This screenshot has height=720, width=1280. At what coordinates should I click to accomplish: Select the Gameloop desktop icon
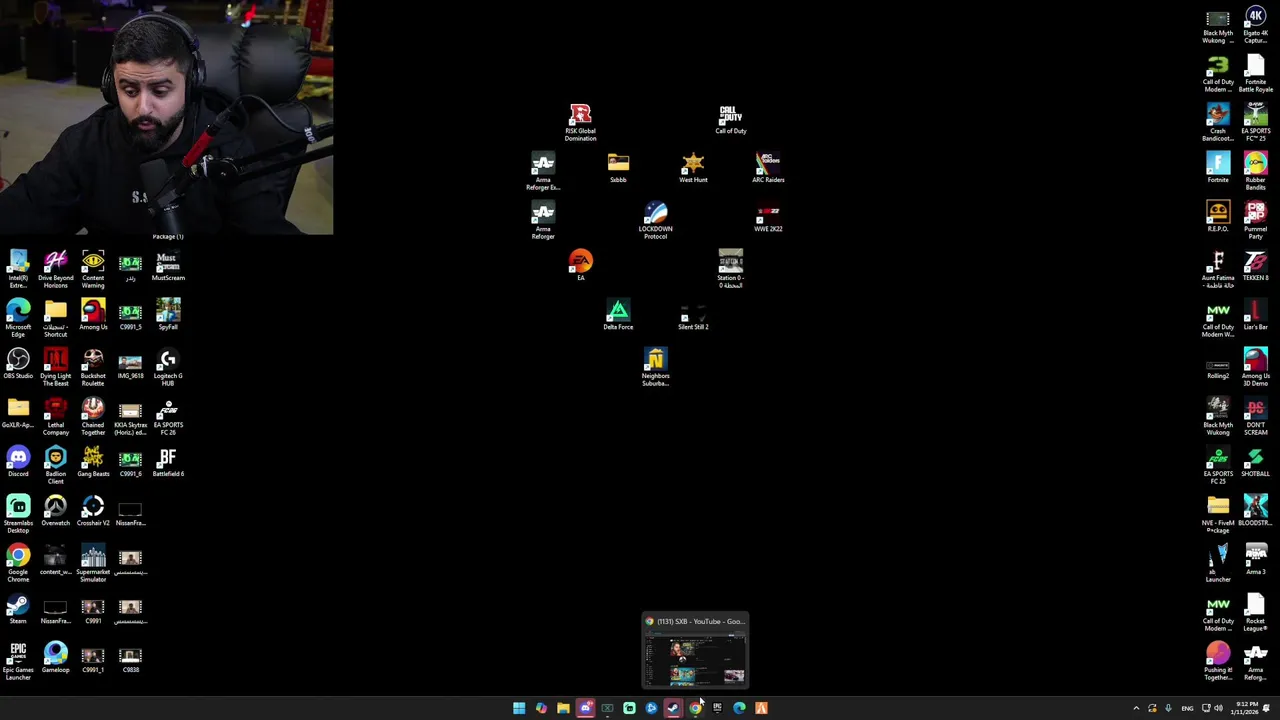[56, 658]
